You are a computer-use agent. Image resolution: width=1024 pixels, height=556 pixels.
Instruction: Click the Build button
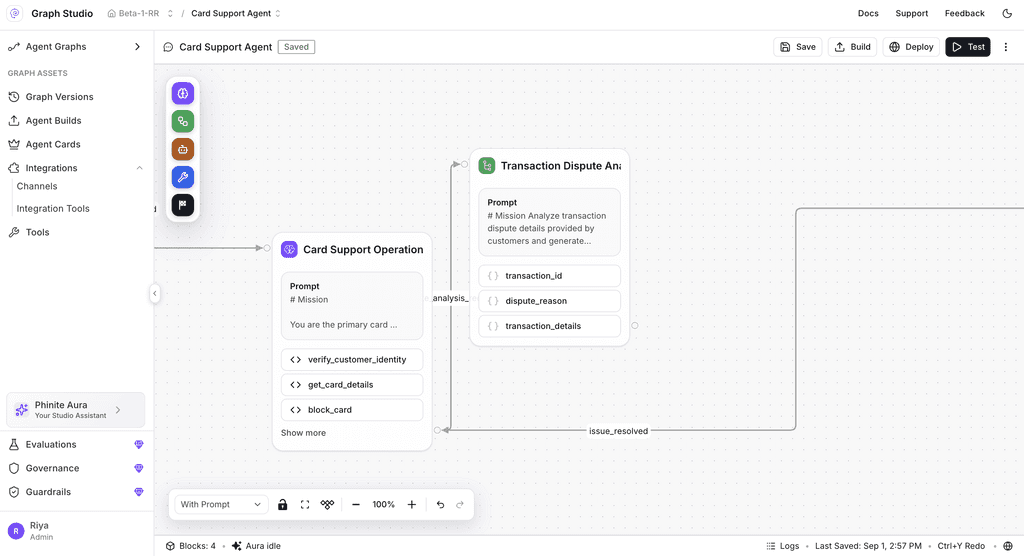tap(852, 47)
